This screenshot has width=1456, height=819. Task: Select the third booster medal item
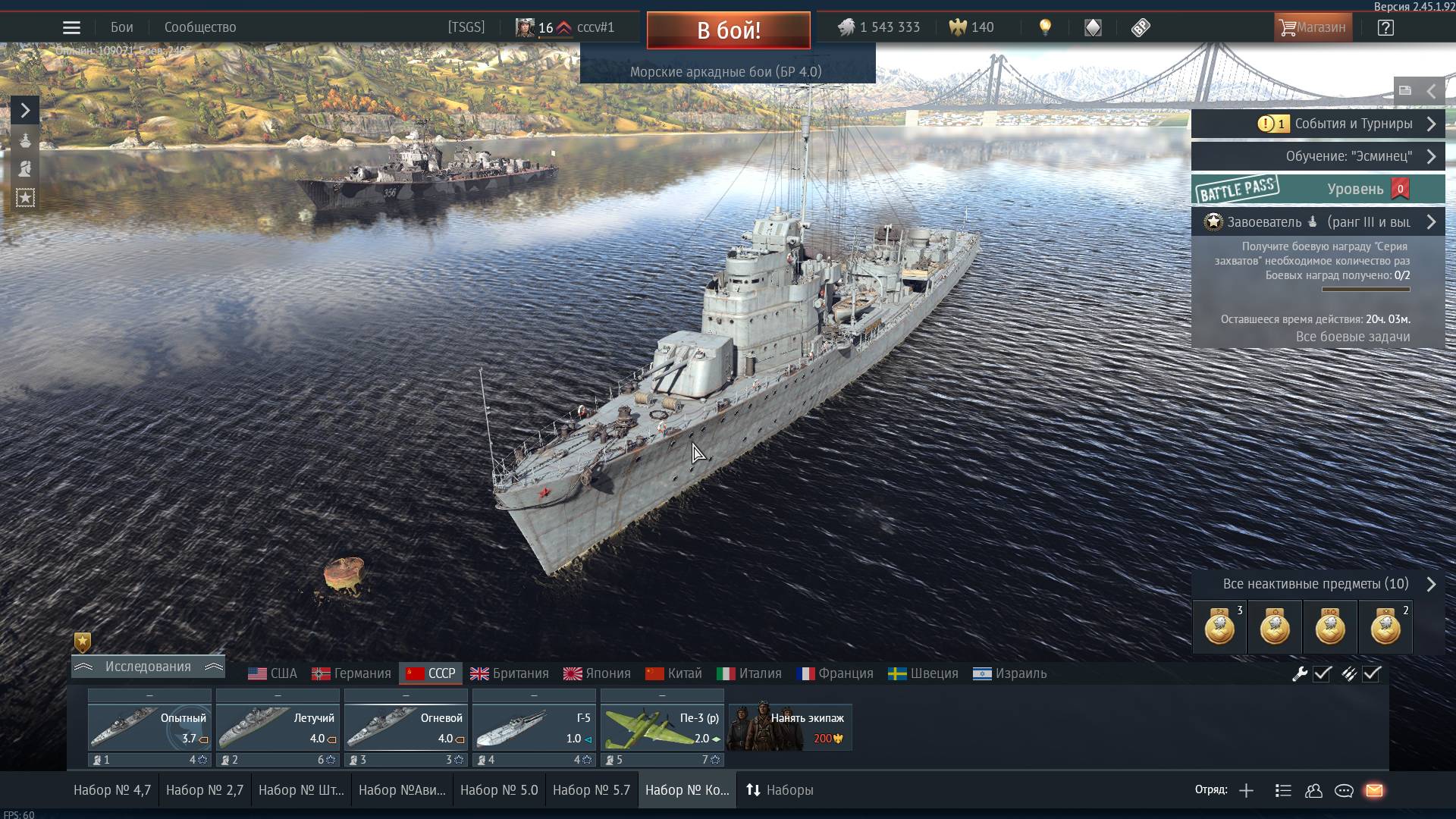point(1330,627)
